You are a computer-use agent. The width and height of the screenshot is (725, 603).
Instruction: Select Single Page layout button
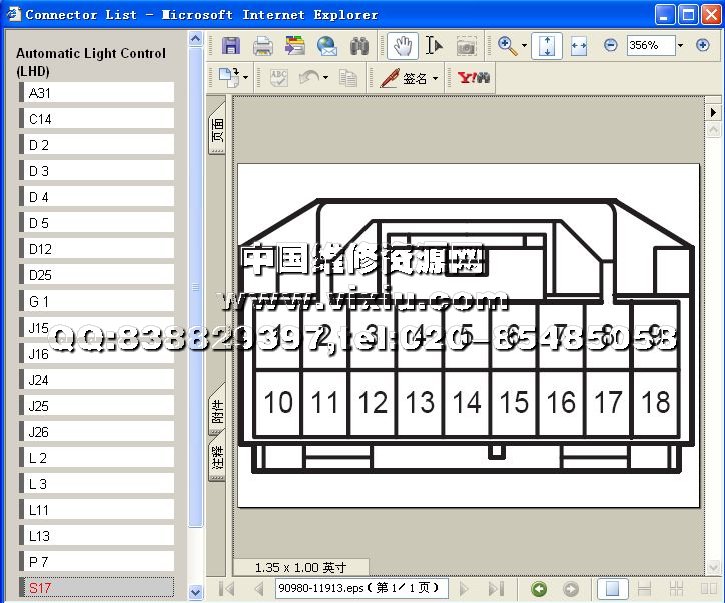click(612, 589)
